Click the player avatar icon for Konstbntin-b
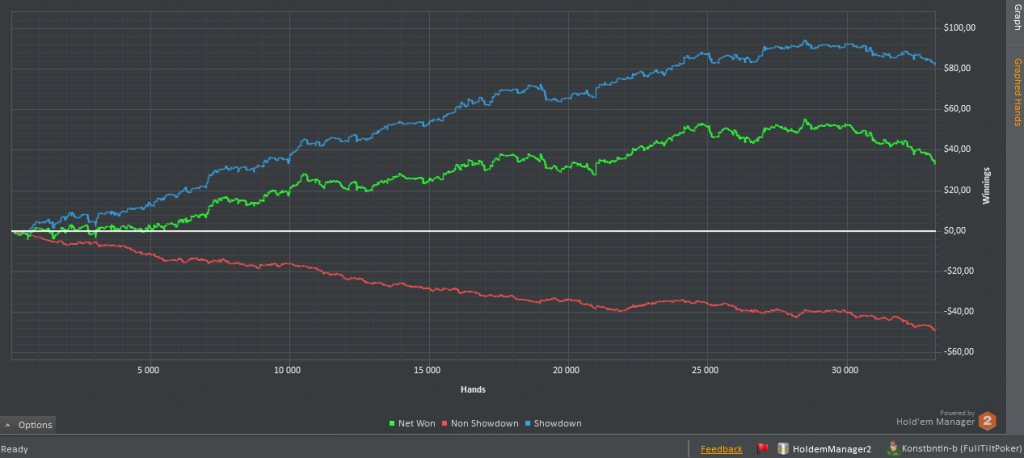Viewport: 1024px width, 458px height. tap(892, 450)
